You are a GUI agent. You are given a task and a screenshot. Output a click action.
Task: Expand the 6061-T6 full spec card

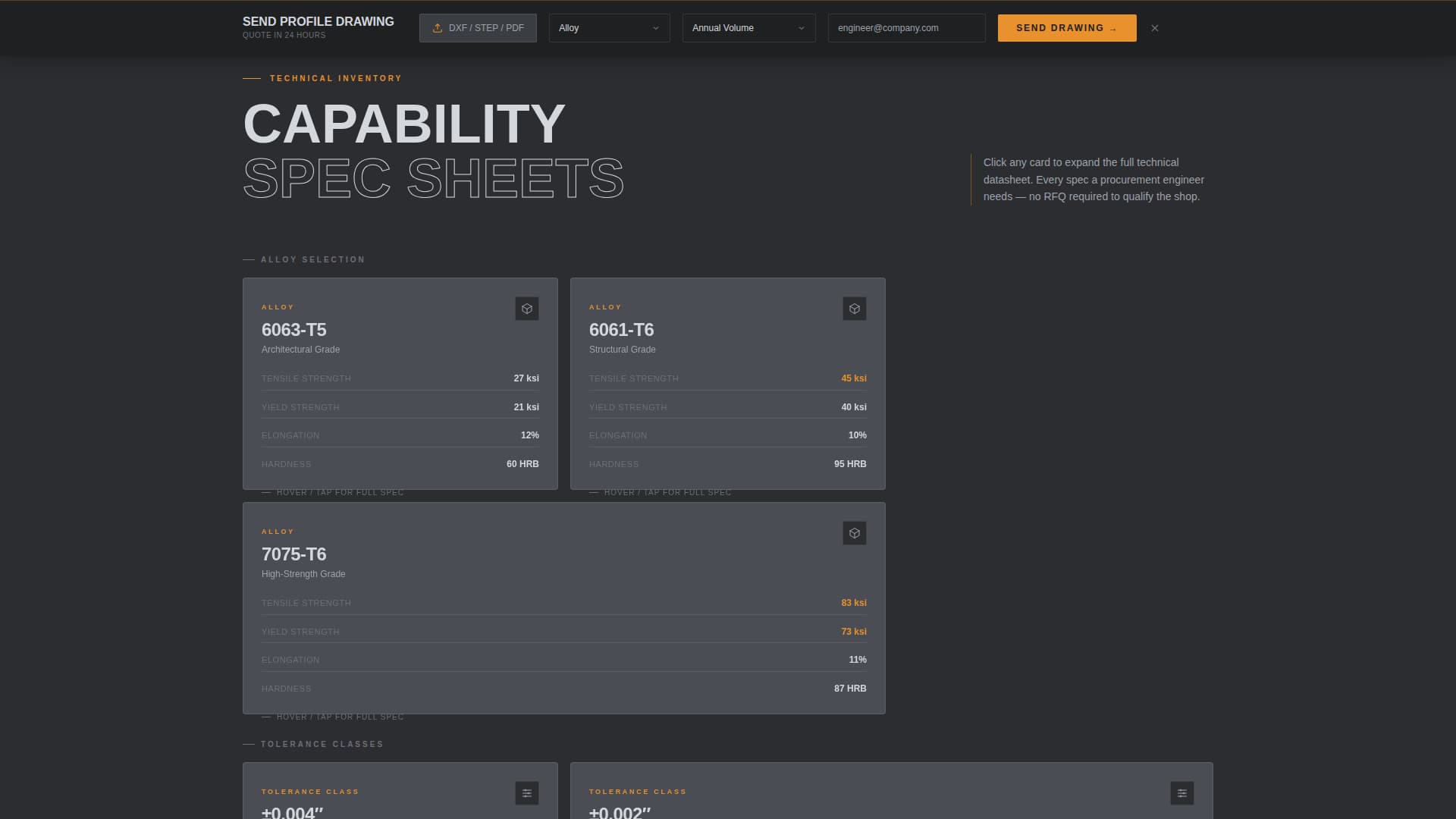click(x=728, y=384)
